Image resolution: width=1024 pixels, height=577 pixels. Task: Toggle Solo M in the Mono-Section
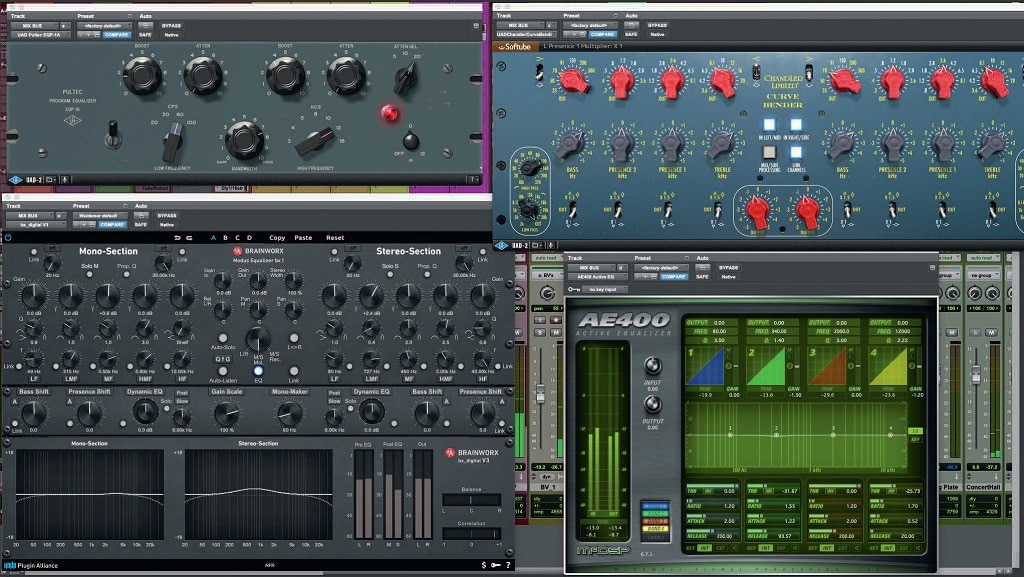point(89,274)
